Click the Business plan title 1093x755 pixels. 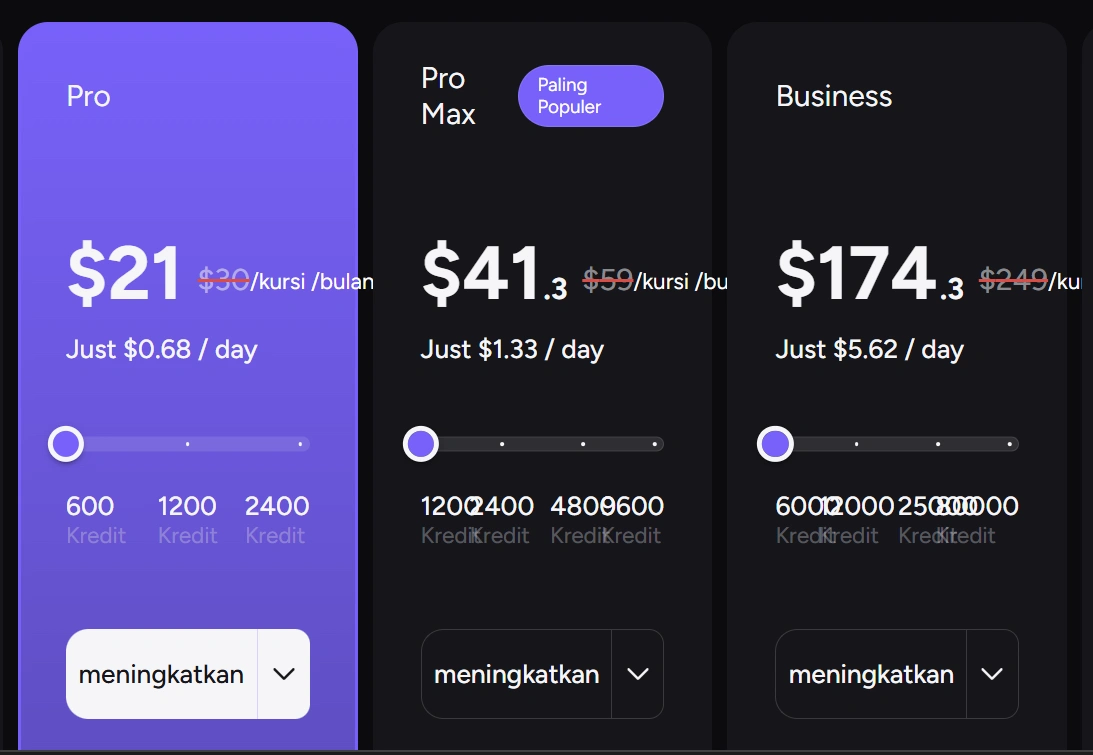click(834, 96)
